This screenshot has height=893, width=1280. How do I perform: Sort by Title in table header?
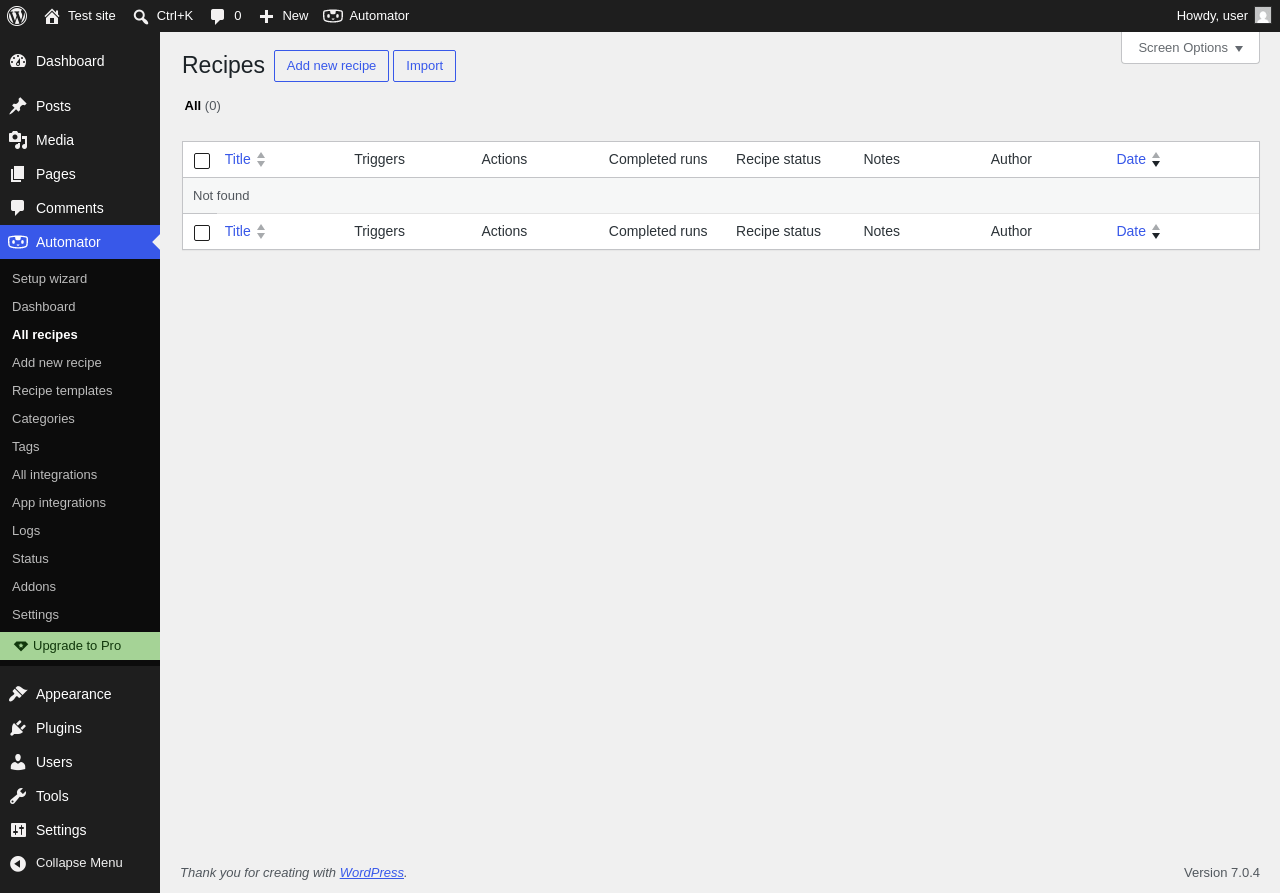click(238, 159)
